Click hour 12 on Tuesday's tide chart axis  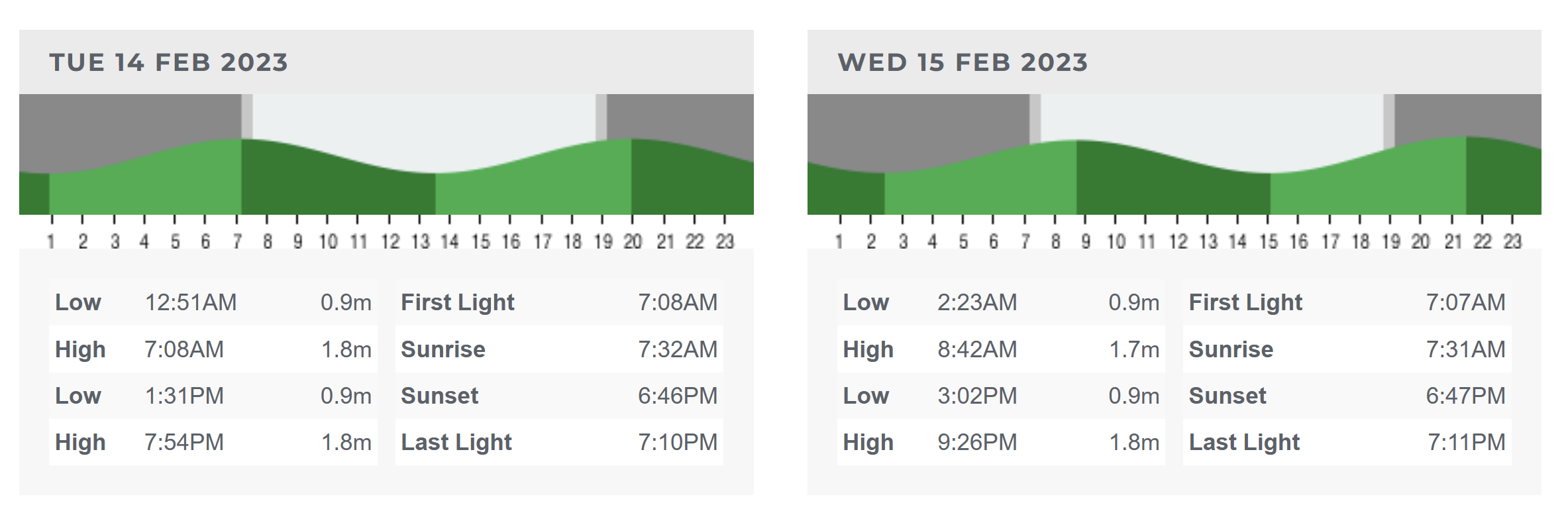[x=390, y=241]
